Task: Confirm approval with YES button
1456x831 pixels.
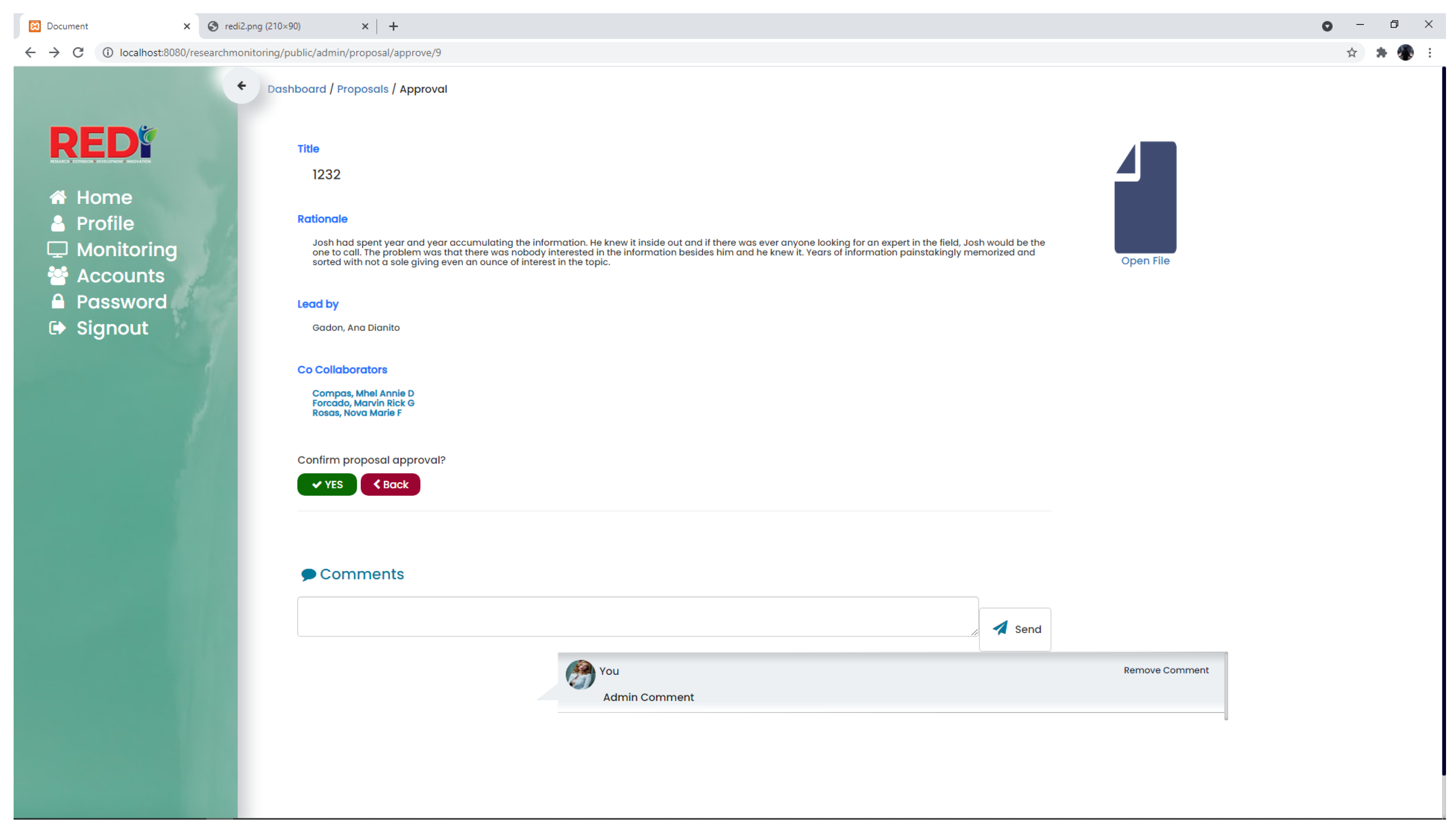Action: point(327,485)
